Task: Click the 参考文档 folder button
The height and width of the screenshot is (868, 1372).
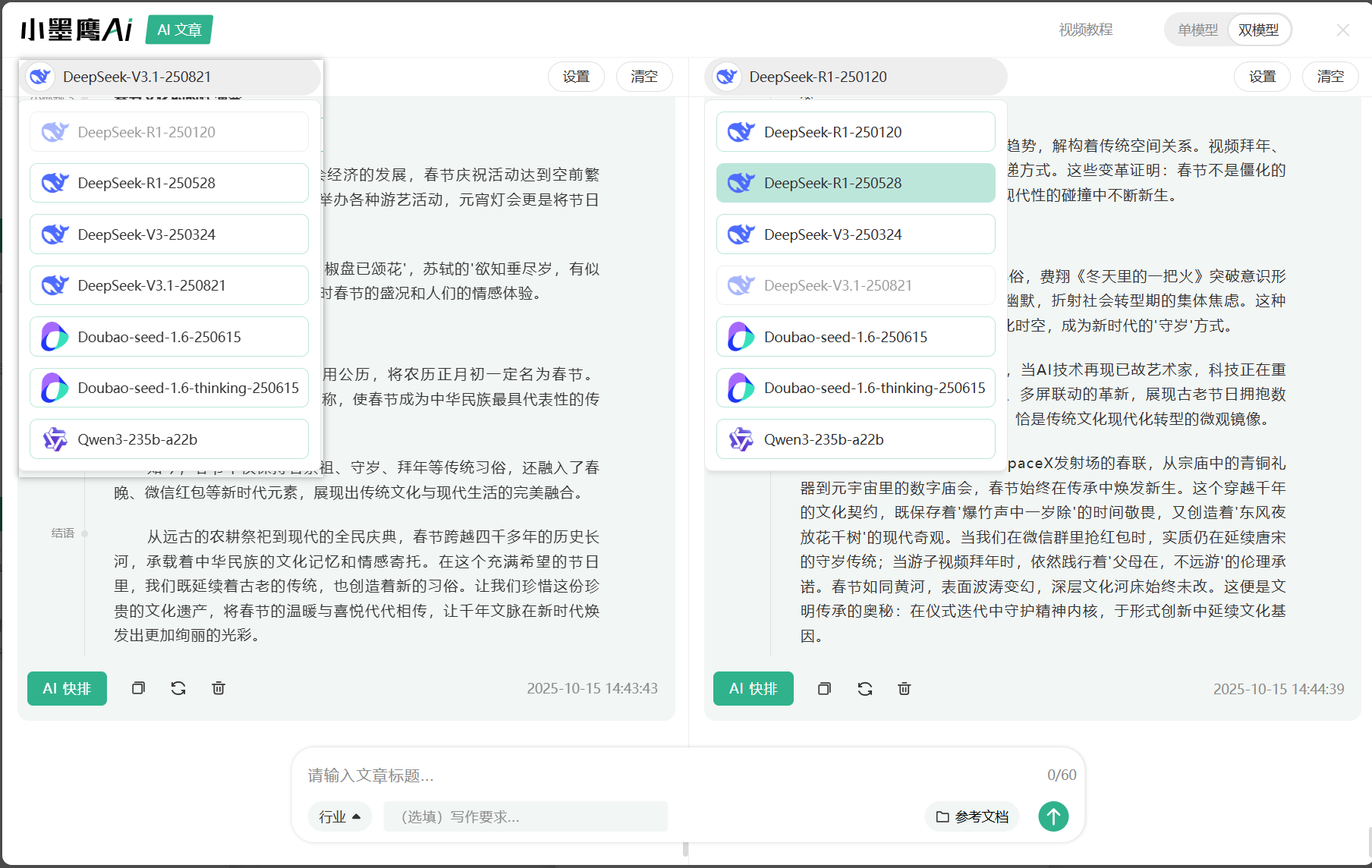Action: pyautogui.click(x=972, y=816)
